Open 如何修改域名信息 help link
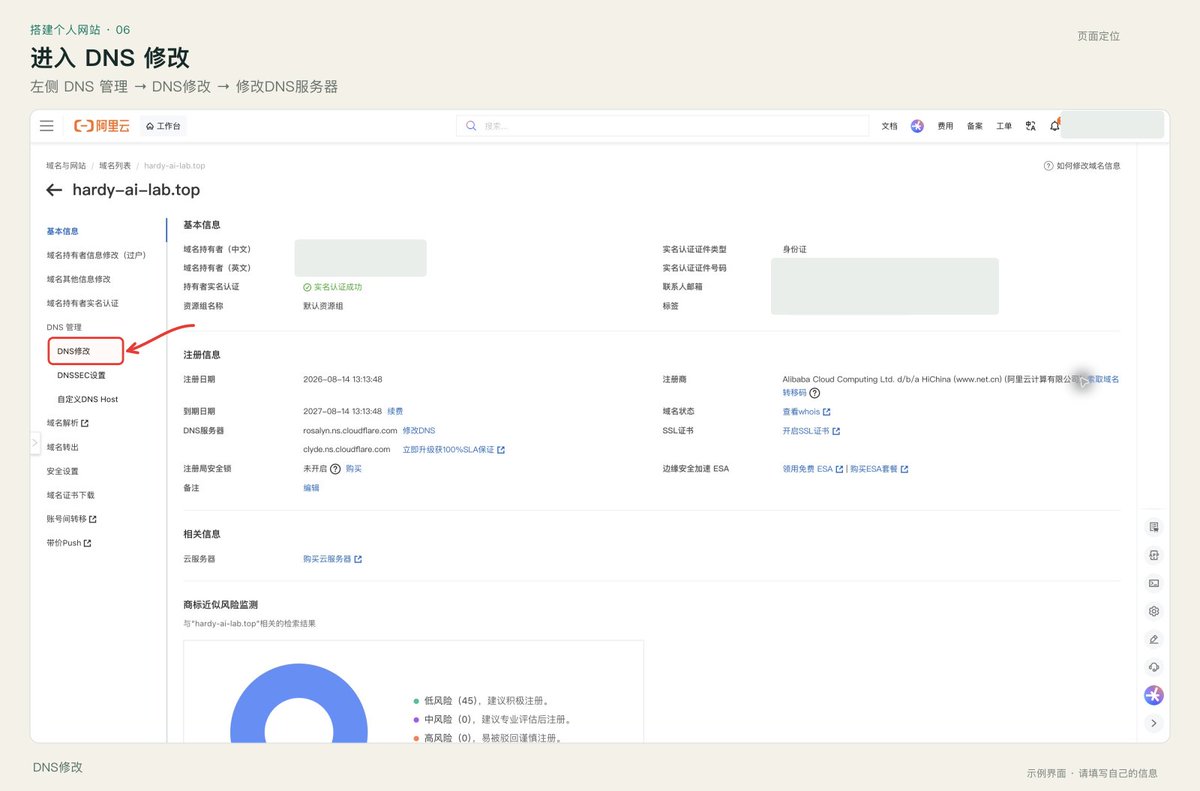 [1082, 166]
